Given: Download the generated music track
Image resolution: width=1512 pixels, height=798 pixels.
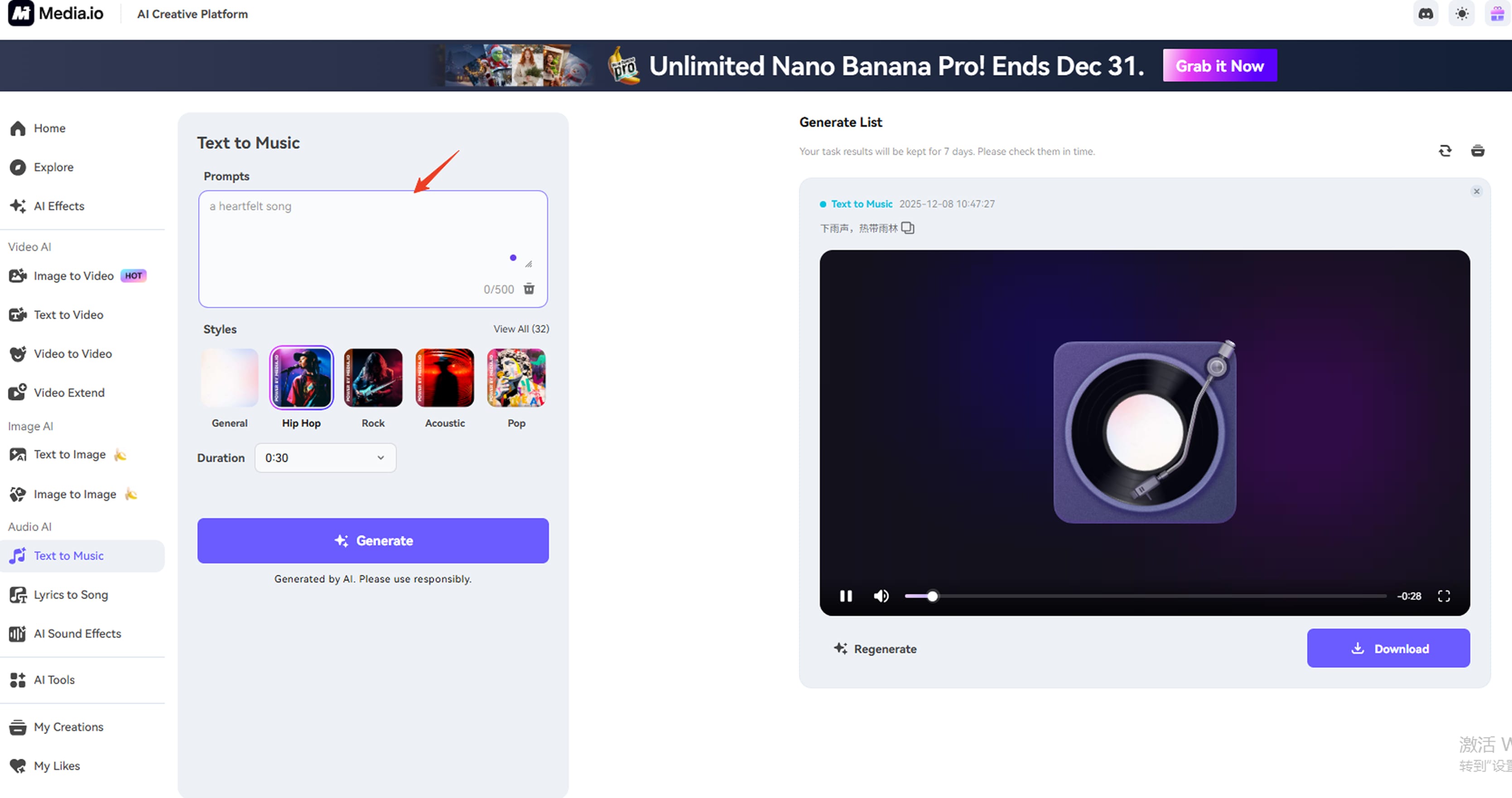Looking at the screenshot, I should (x=1389, y=649).
